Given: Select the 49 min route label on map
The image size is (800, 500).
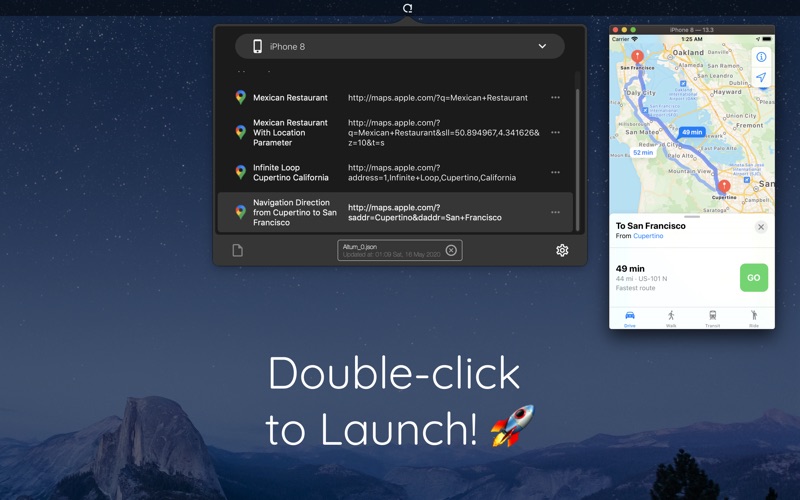Looking at the screenshot, I should point(692,132).
